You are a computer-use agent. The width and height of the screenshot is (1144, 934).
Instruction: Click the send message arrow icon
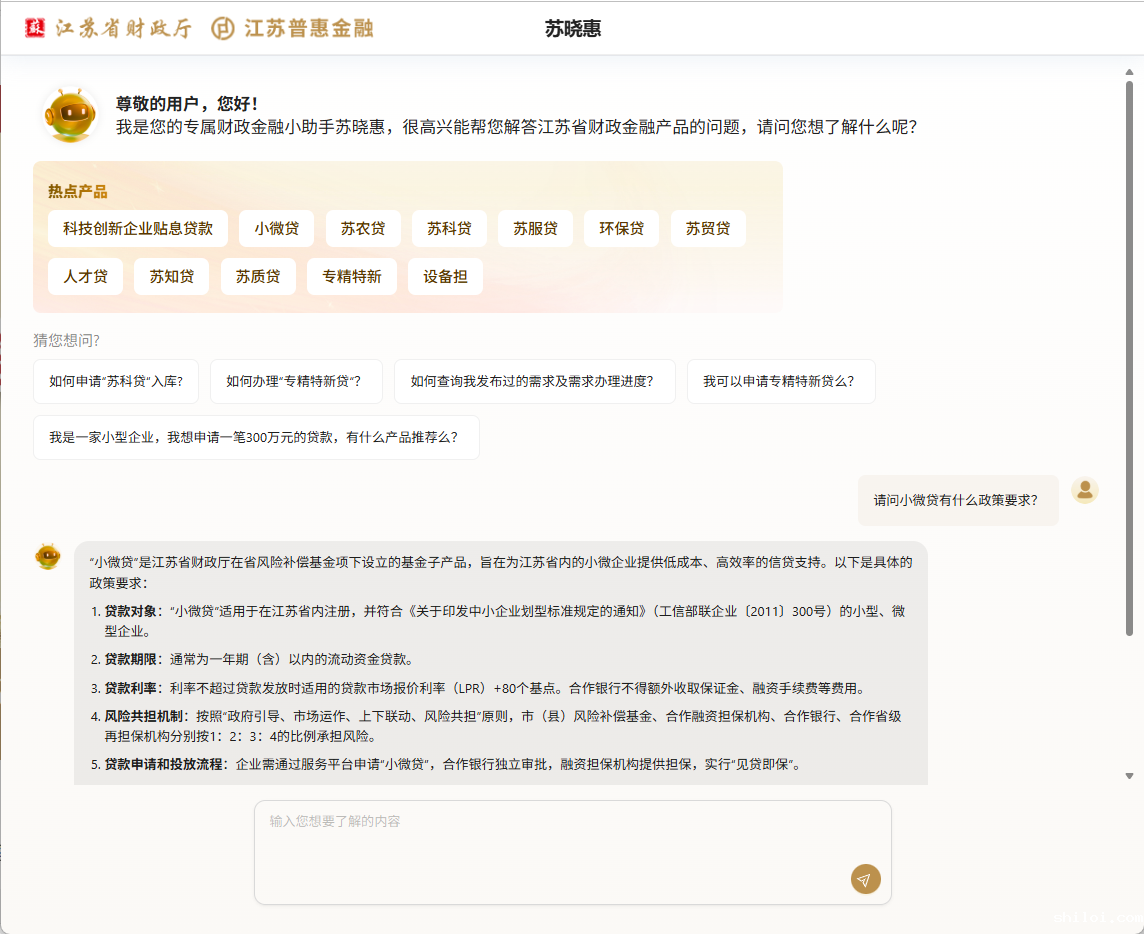865,879
